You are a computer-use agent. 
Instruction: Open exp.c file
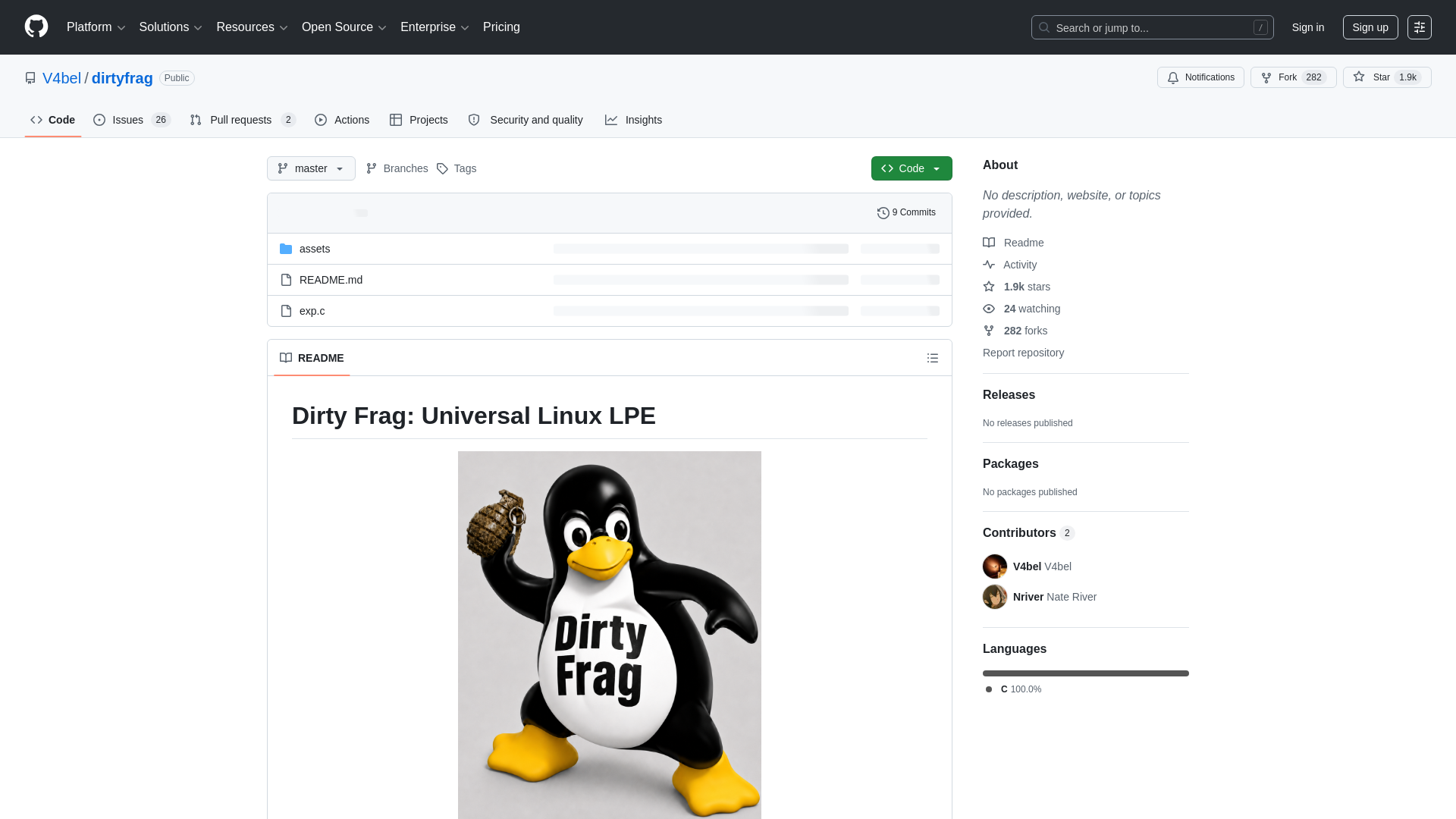[x=312, y=311]
